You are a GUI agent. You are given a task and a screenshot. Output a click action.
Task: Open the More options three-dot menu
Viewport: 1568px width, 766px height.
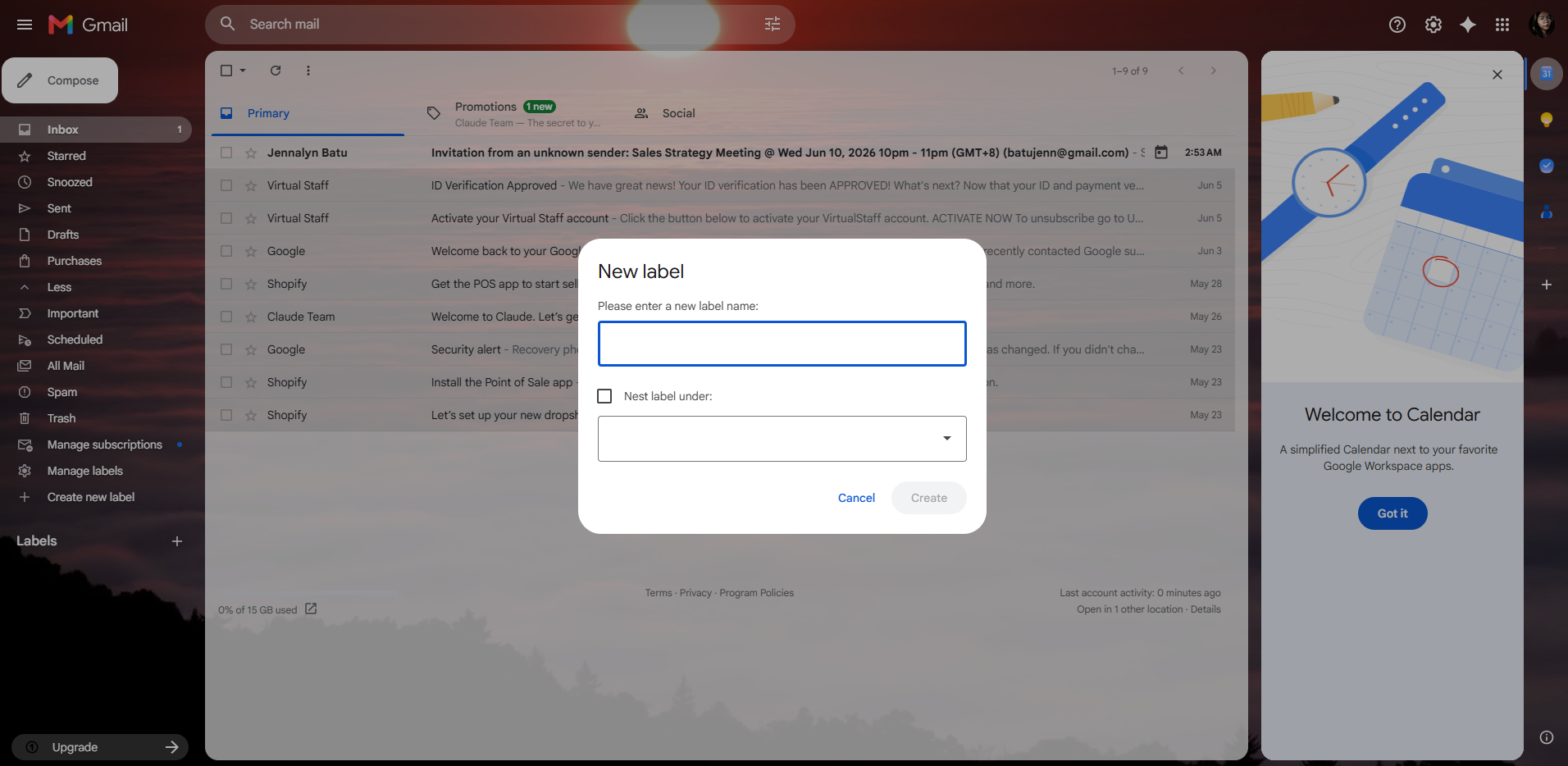(308, 71)
